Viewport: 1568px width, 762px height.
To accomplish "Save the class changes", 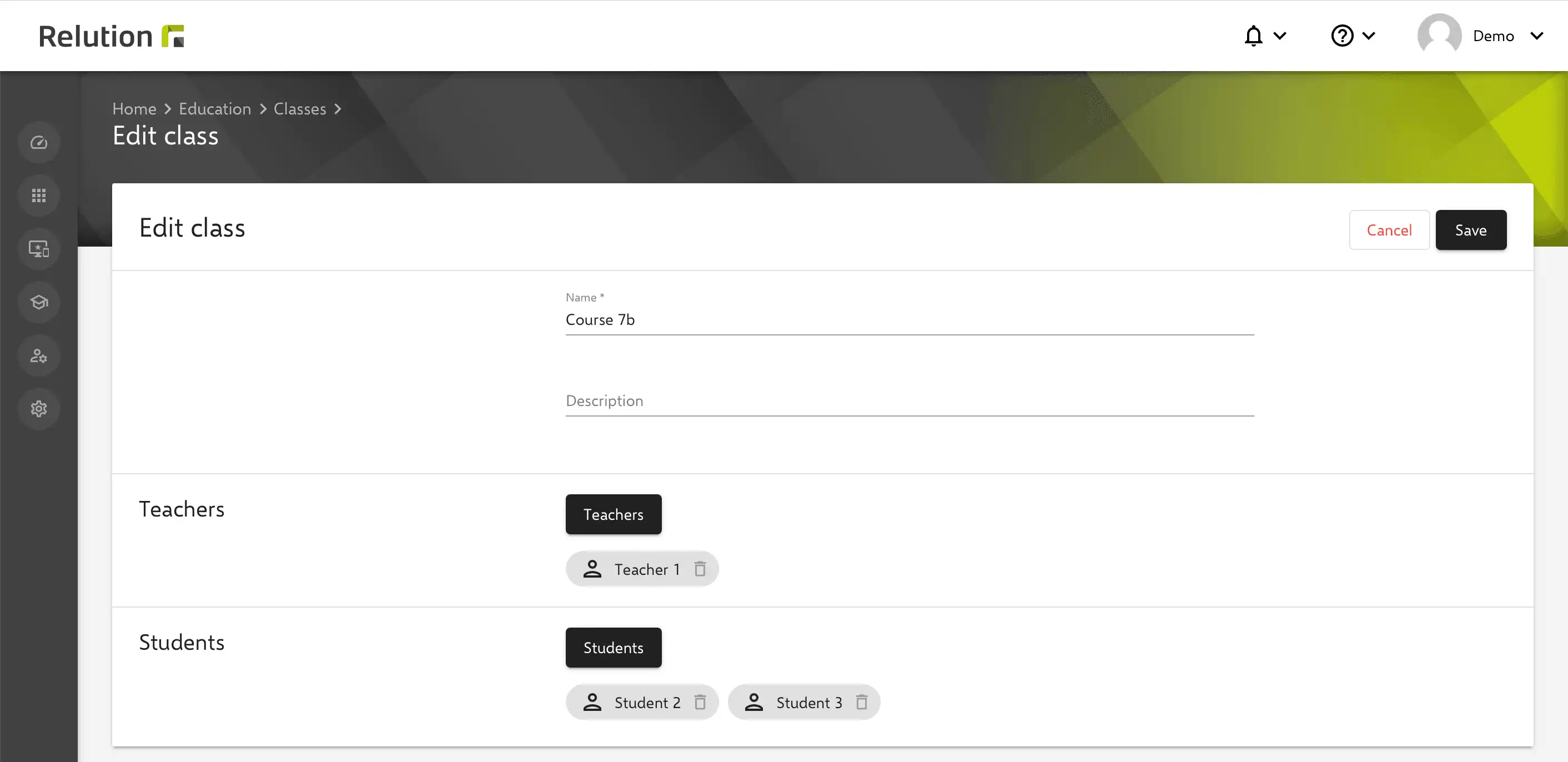I will tap(1471, 230).
